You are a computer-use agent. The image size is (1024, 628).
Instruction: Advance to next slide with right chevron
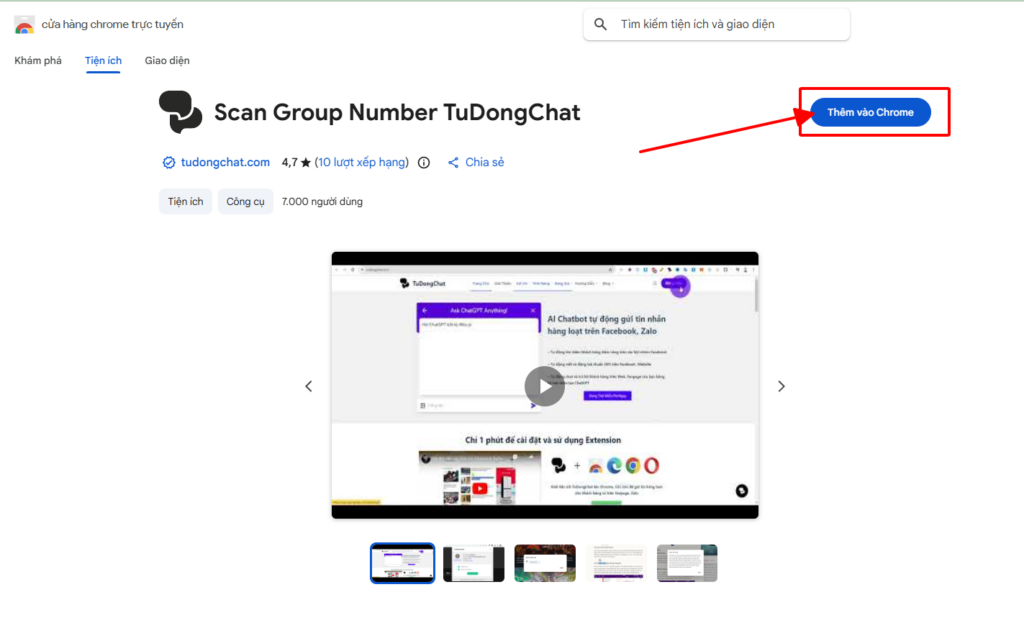point(781,386)
